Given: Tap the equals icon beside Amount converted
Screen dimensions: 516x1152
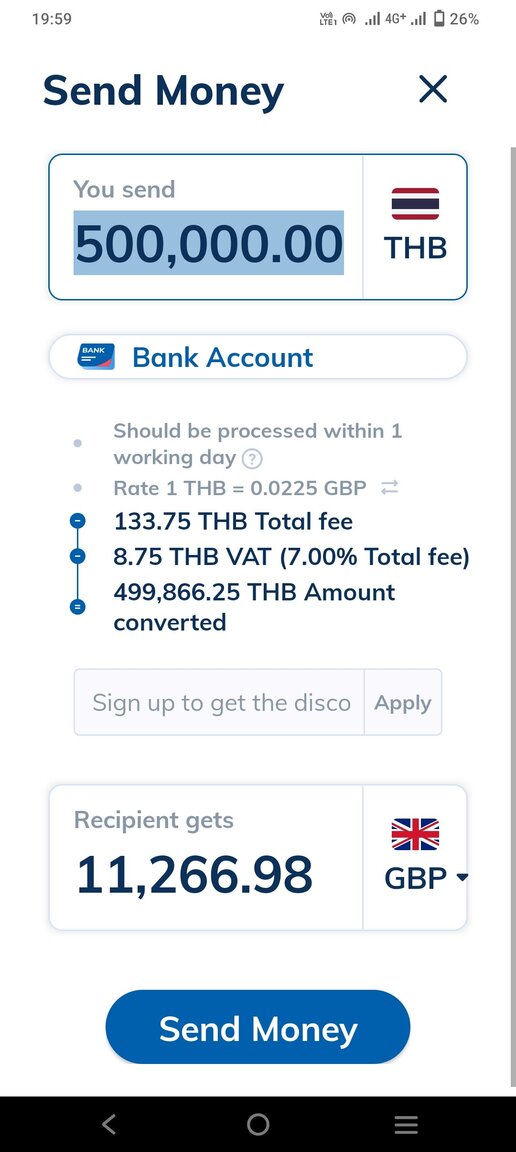Looking at the screenshot, I should 77,607.
